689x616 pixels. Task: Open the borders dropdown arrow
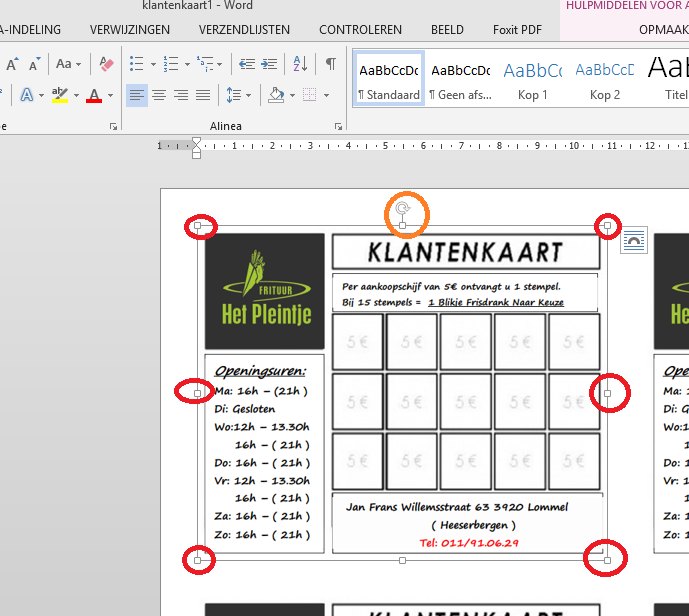click(326, 95)
